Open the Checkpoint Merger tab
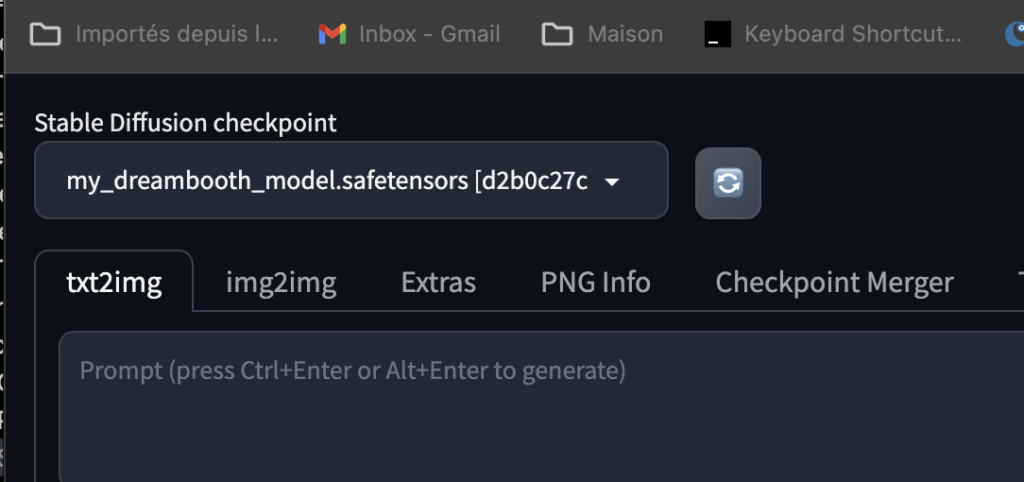Screen dimensions: 1024x482 click(834, 282)
